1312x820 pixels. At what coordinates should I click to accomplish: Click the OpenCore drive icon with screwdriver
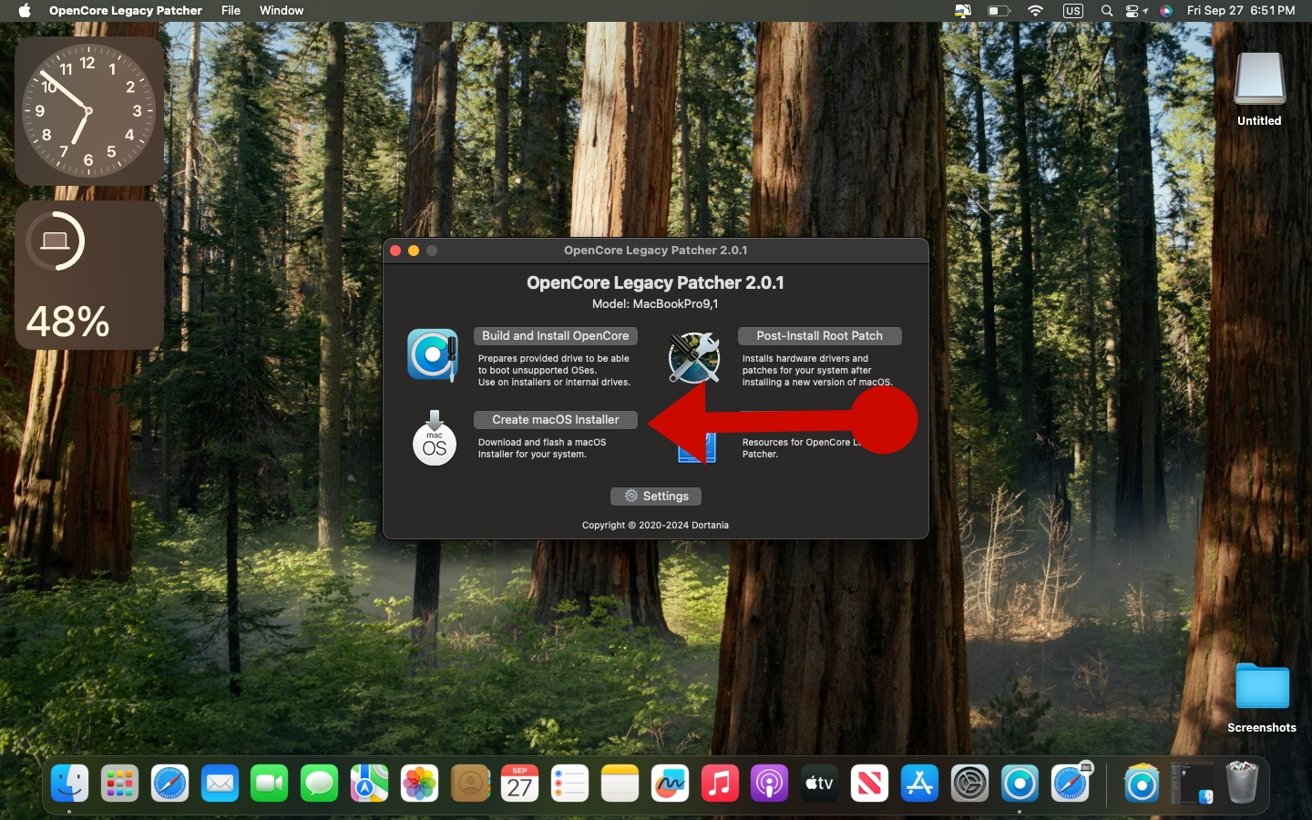pyautogui.click(x=433, y=355)
